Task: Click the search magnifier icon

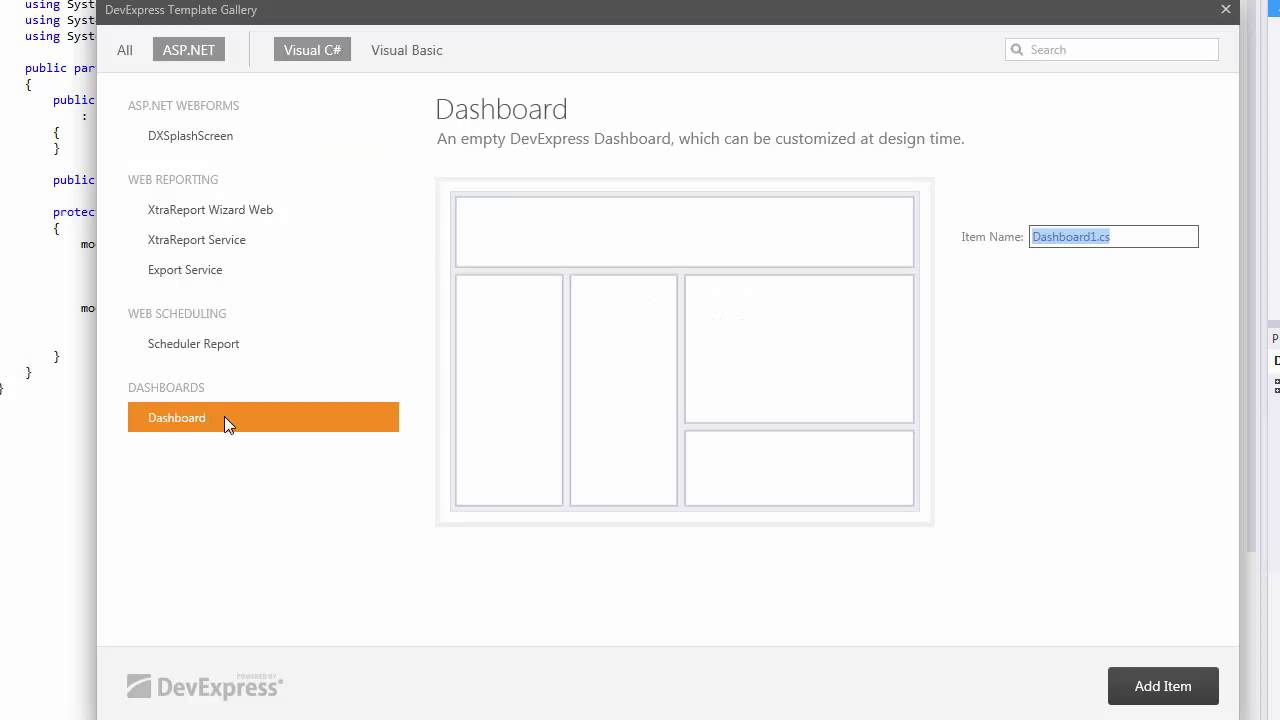Action: tap(1017, 50)
